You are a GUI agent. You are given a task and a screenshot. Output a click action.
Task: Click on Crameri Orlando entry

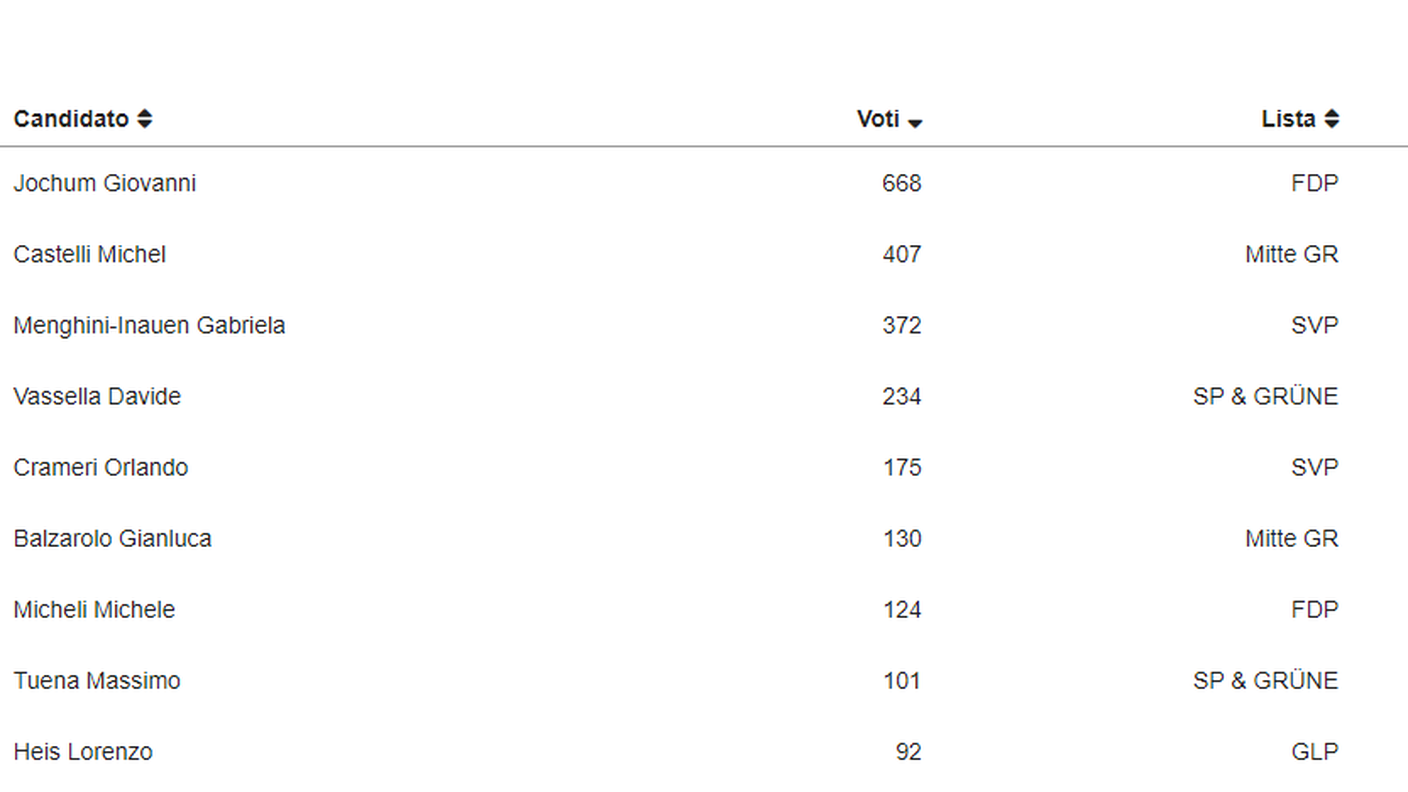(x=101, y=468)
